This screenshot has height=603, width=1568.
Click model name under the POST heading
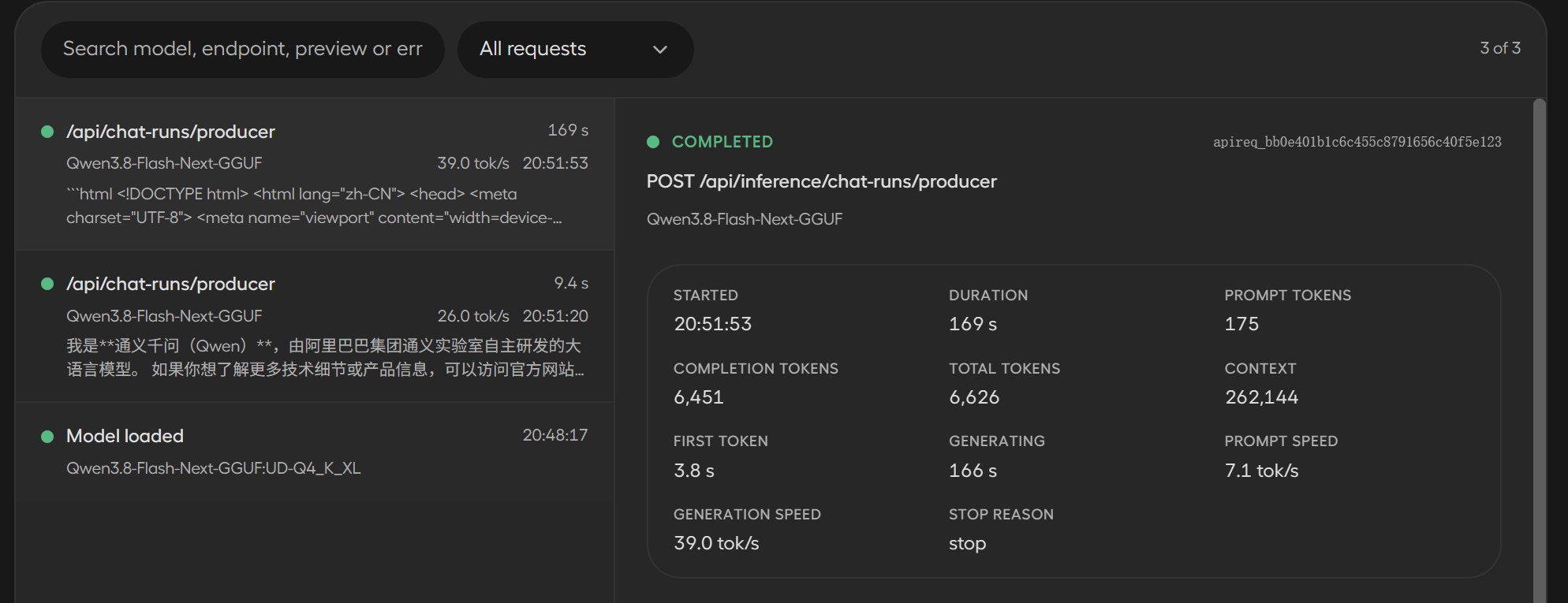(745, 219)
